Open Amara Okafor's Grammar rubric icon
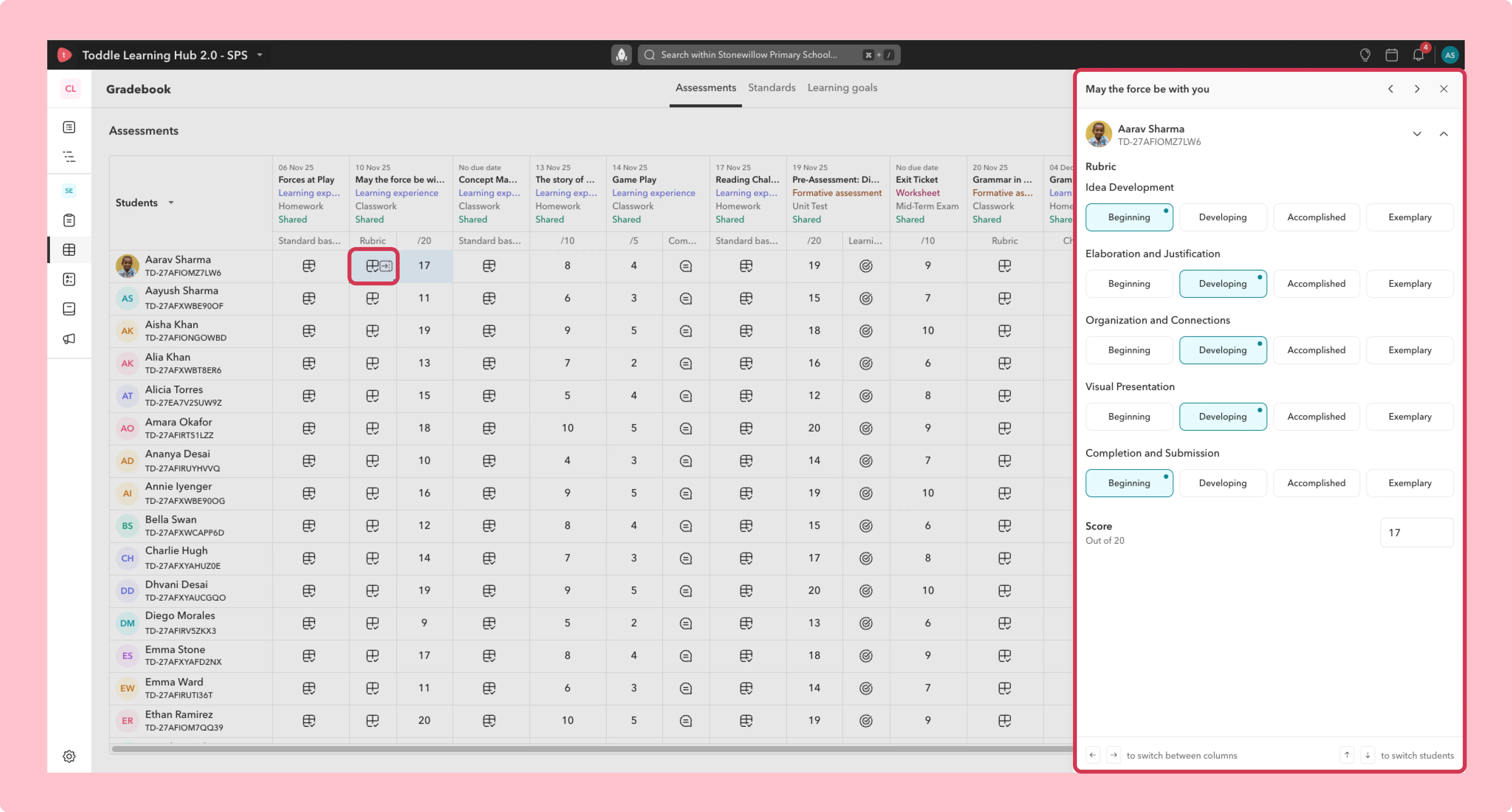The image size is (1512, 812). tap(1004, 428)
